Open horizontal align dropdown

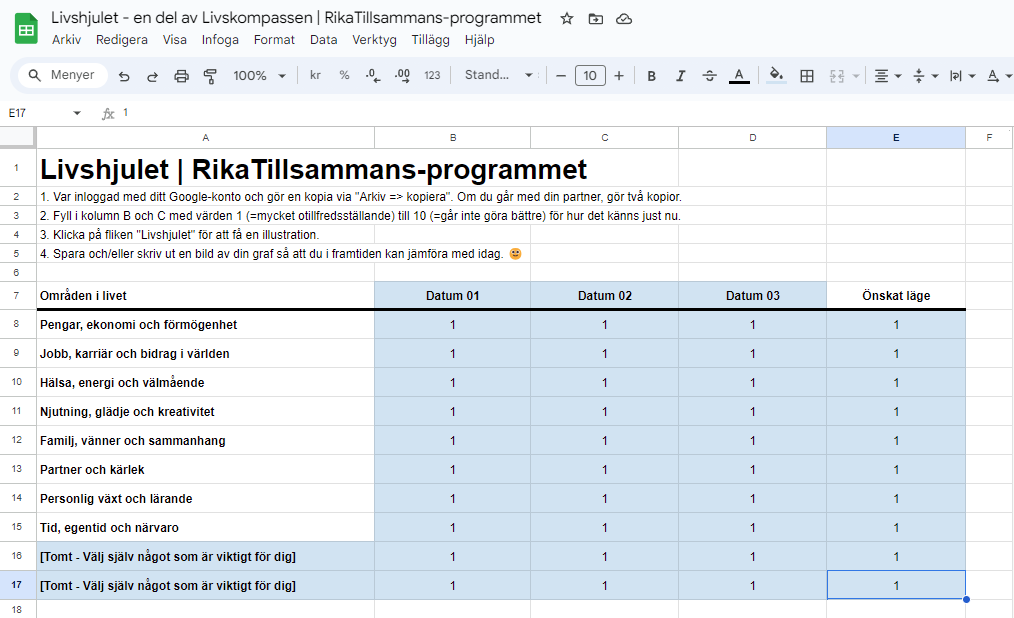click(888, 76)
